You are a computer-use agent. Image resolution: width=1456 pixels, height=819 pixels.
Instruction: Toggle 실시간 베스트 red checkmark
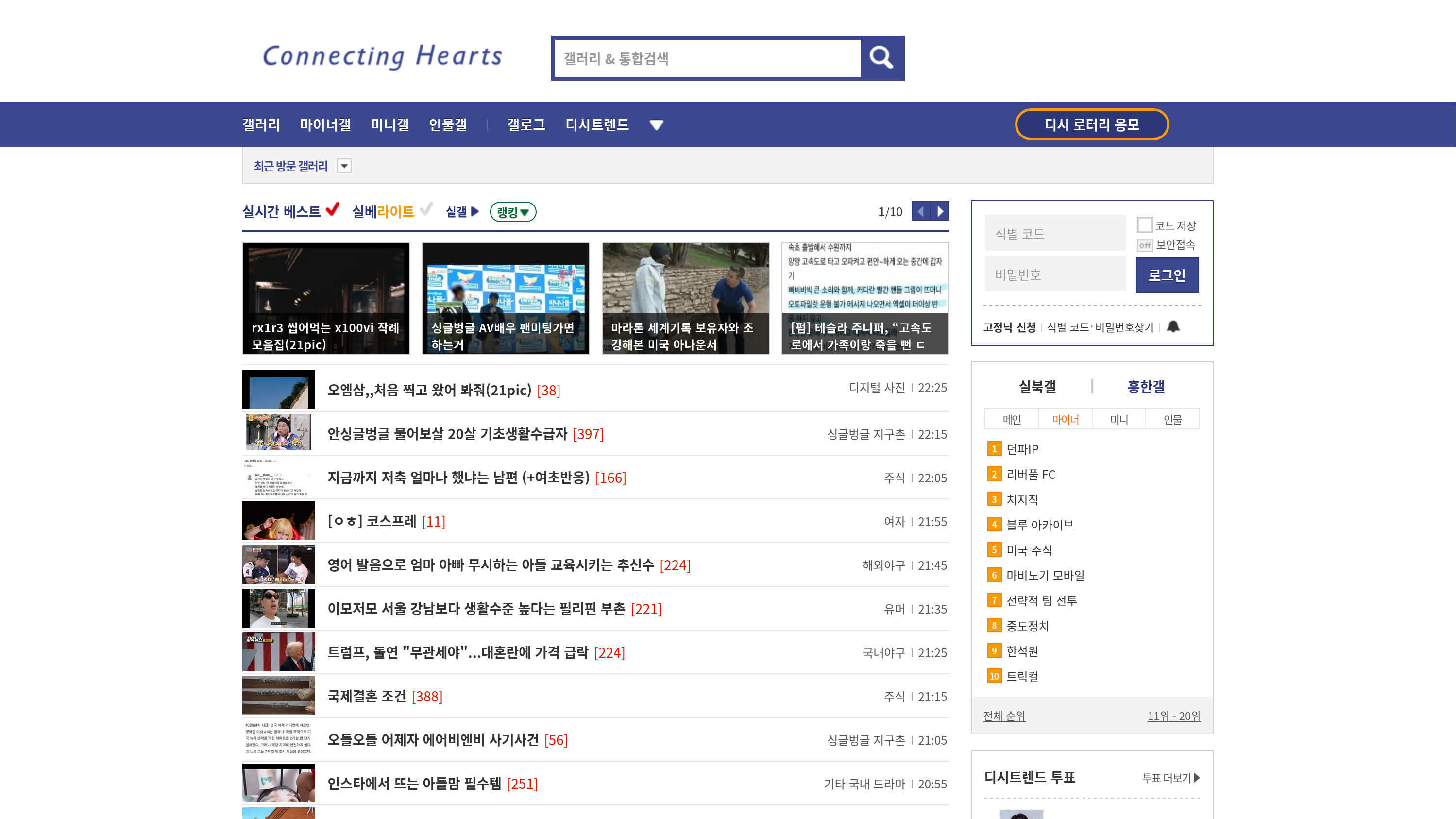click(x=333, y=209)
